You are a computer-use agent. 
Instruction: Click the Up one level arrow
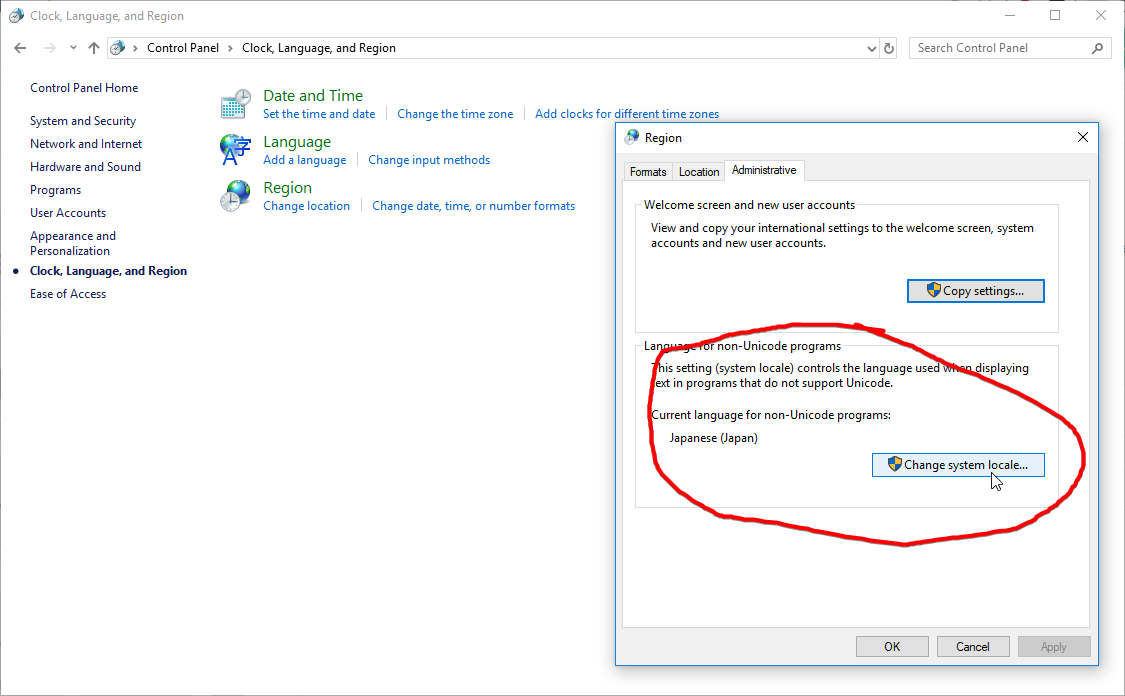pyautogui.click(x=94, y=48)
